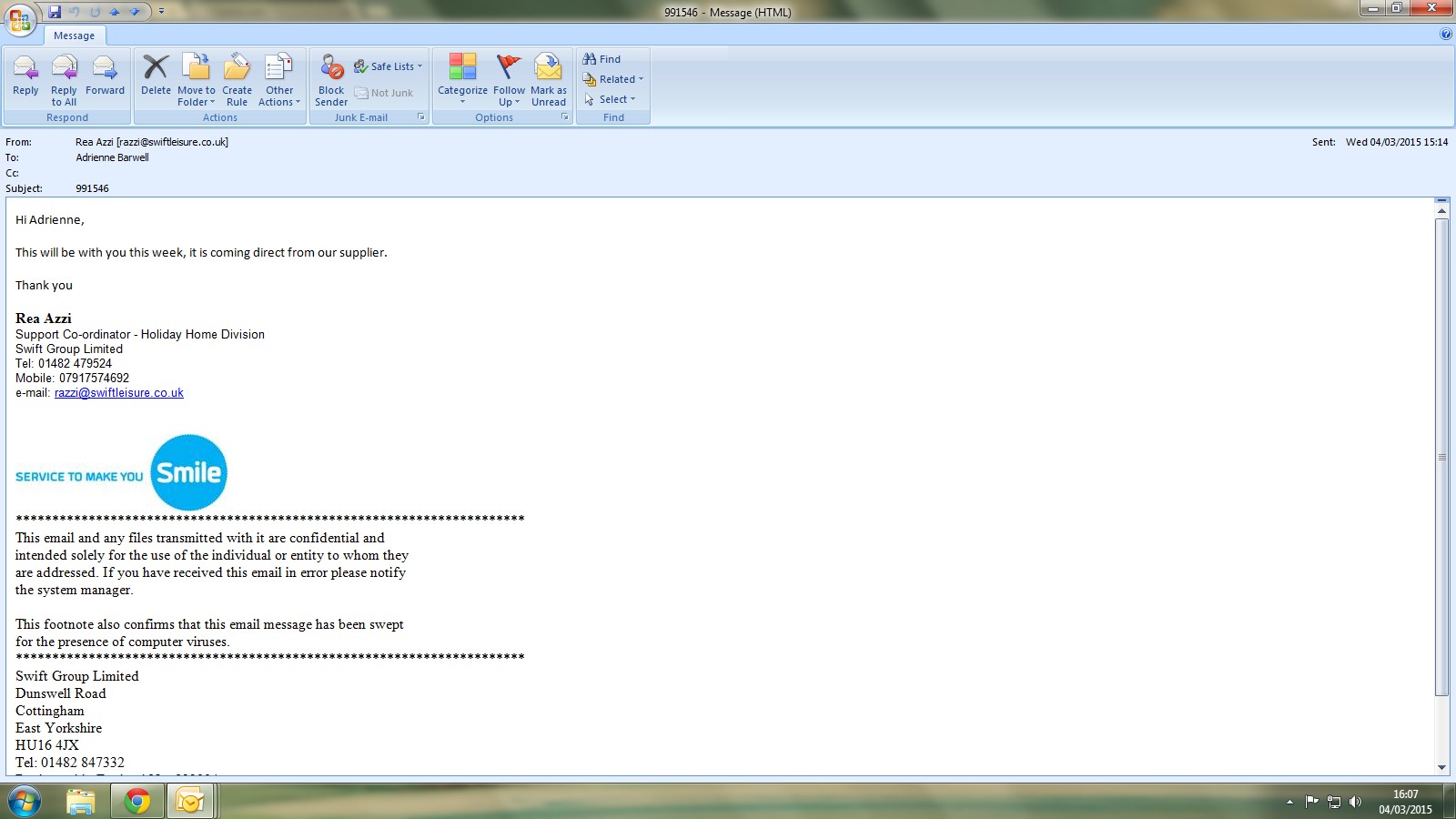
Task: Show hidden system tray icons
Action: pyautogui.click(x=1289, y=802)
